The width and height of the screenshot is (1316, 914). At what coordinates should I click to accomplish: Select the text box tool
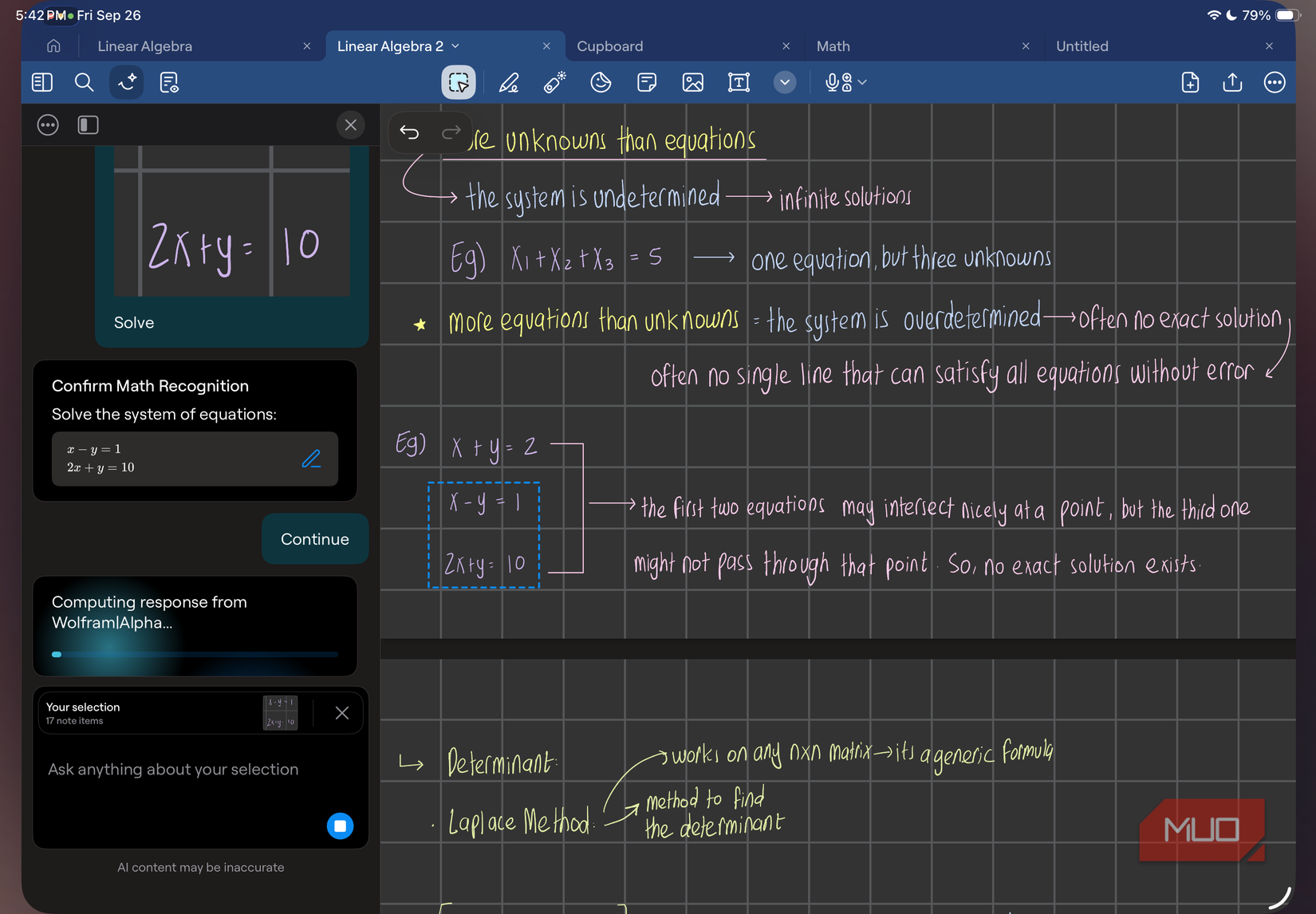(x=739, y=83)
